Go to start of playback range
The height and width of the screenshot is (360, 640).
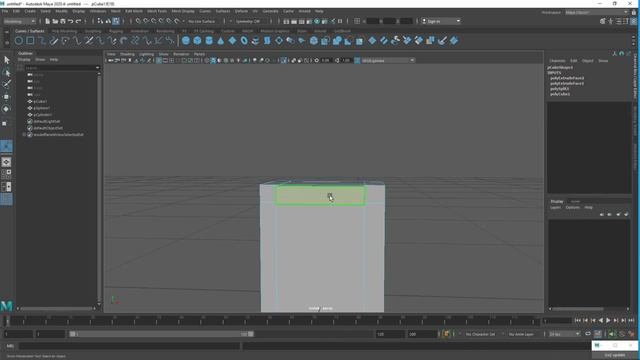(578, 321)
